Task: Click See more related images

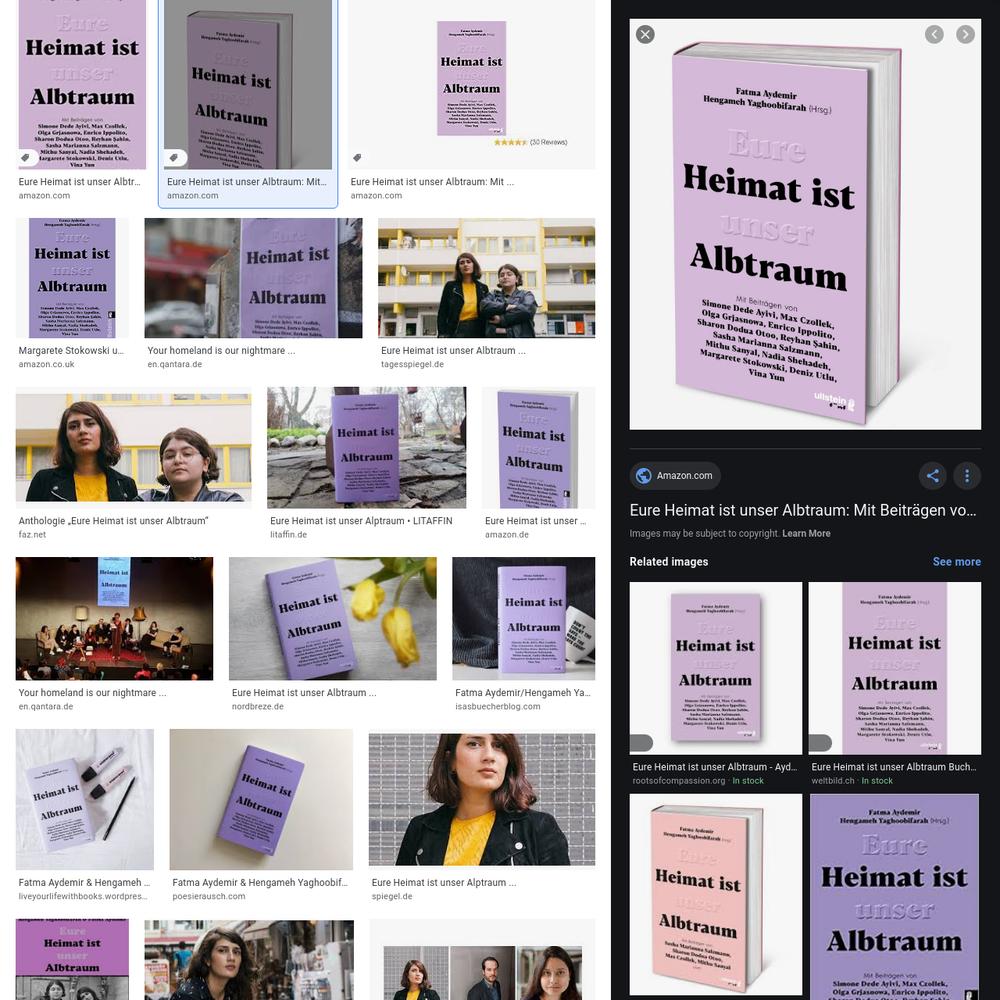Action: pos(957,562)
